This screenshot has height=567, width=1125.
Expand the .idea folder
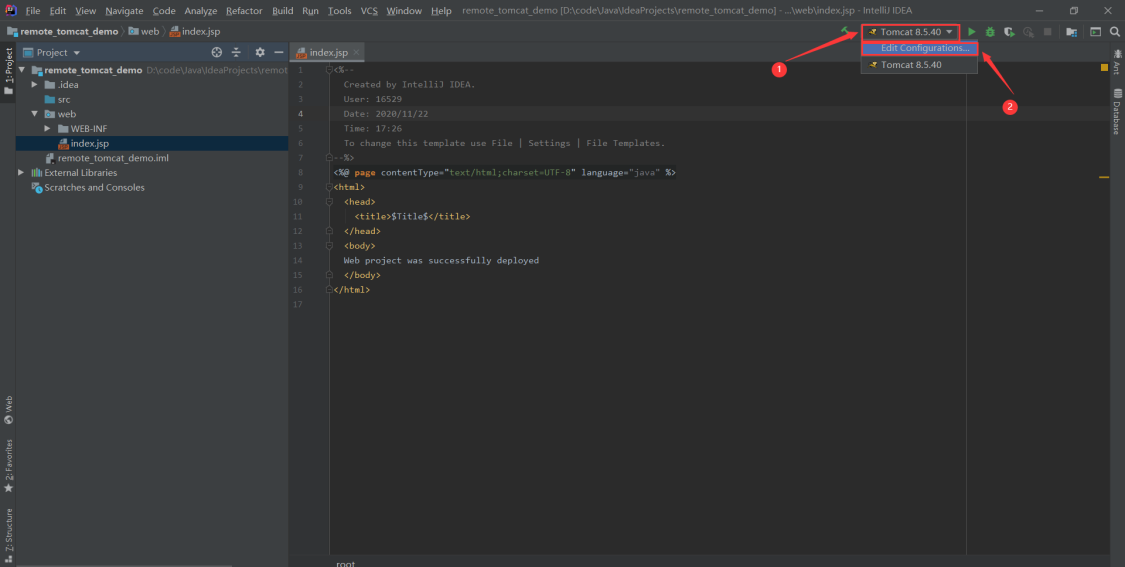(34, 85)
